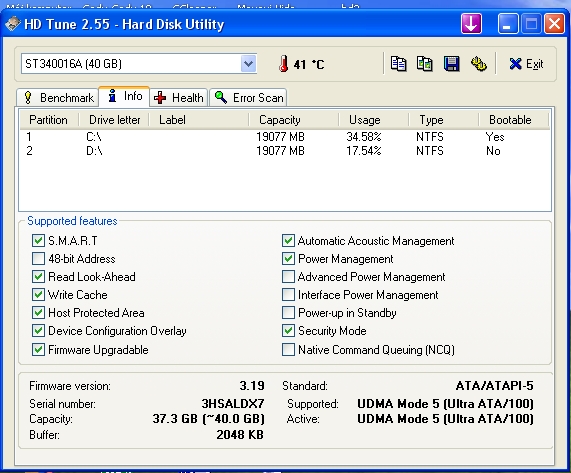Click the Bootable column header
571x473 pixels.
(x=513, y=120)
